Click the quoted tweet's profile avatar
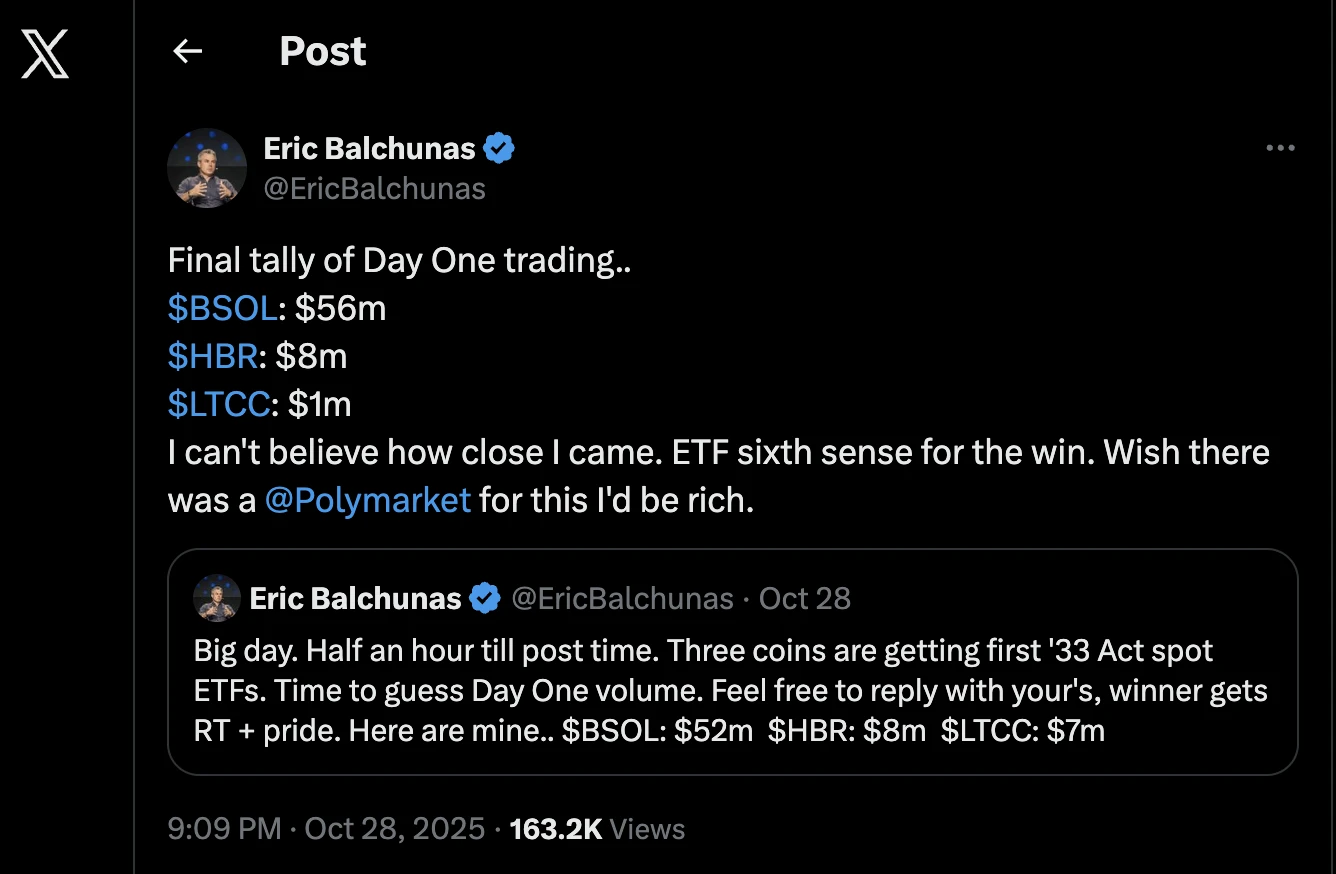Image resolution: width=1336 pixels, height=874 pixels. pos(215,598)
